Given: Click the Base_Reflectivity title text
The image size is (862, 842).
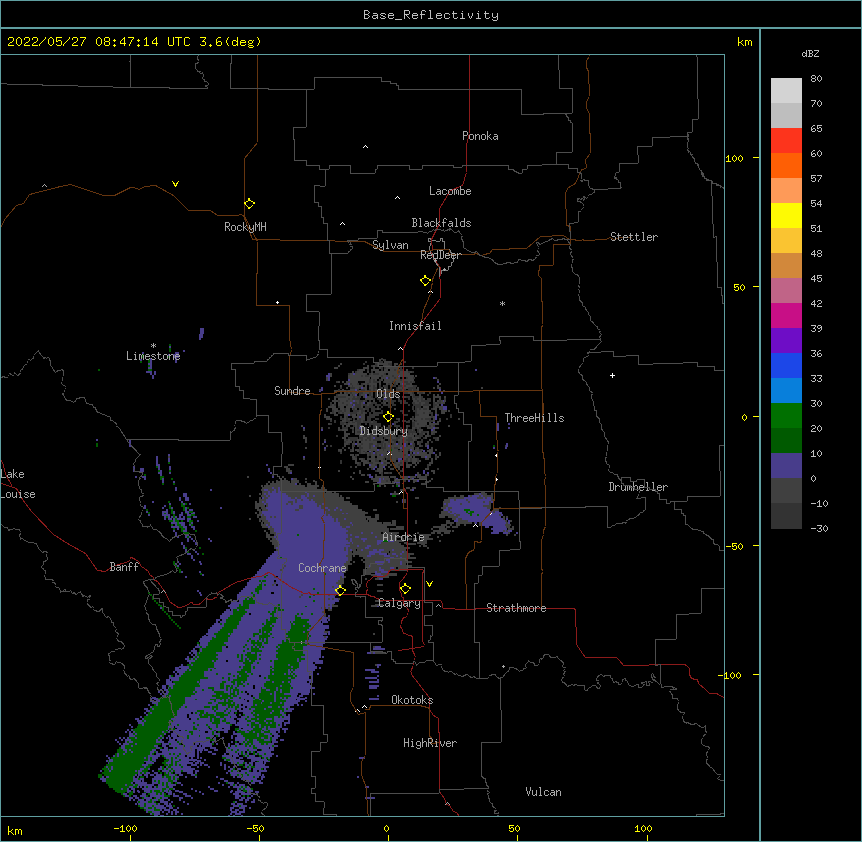Looking at the screenshot, I should tap(431, 15).
